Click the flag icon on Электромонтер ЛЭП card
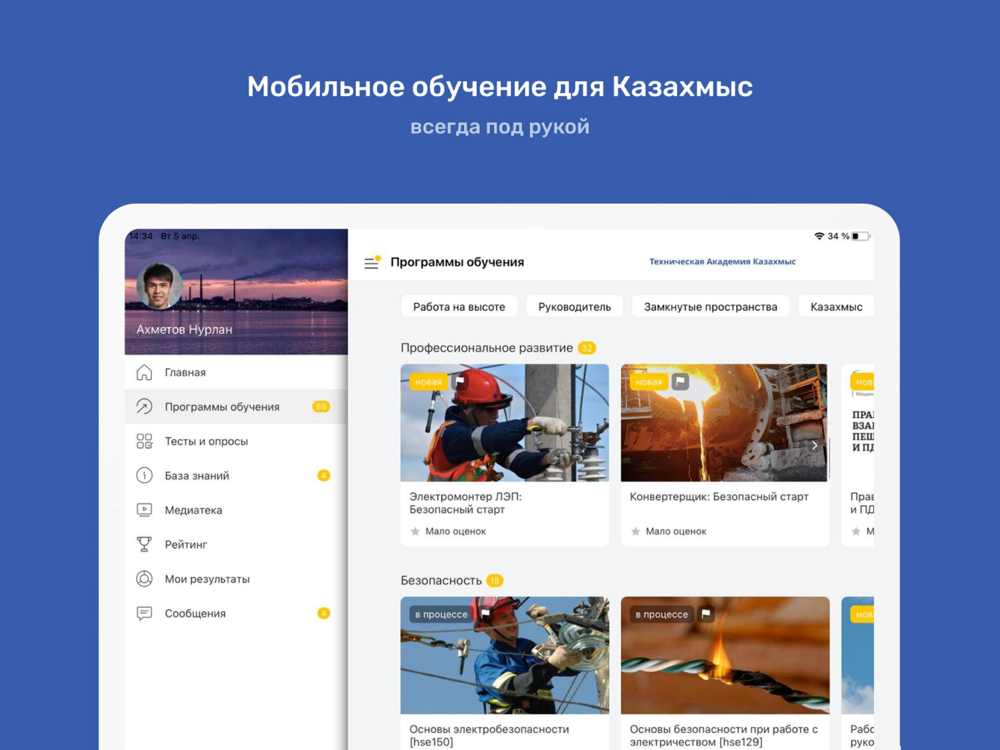This screenshot has width=1000, height=750. point(460,381)
